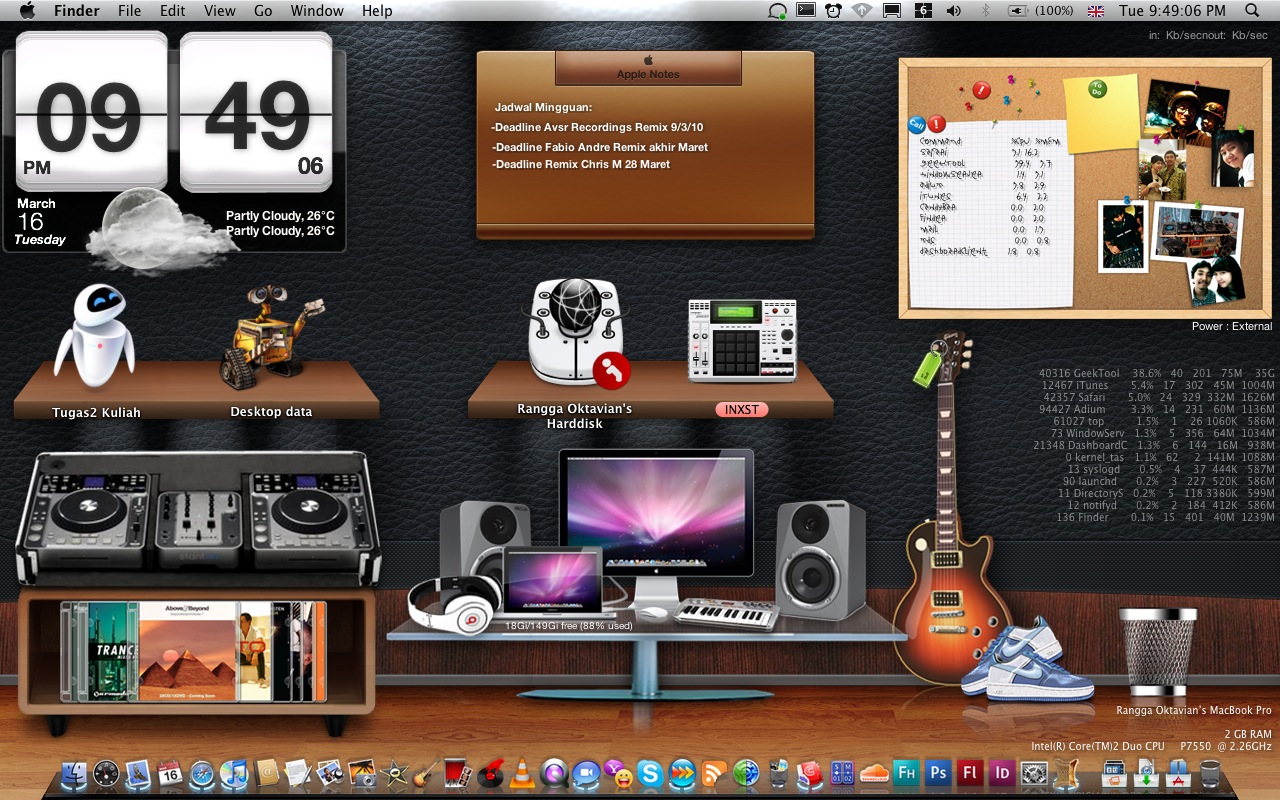The image size is (1280, 800).
Task: Click '40316 GeekTool' process row
Action: [1157, 373]
